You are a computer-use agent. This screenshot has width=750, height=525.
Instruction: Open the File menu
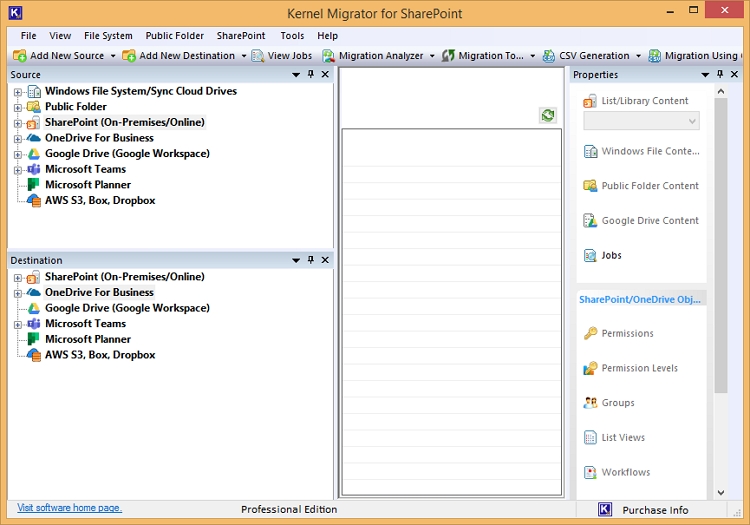click(28, 35)
